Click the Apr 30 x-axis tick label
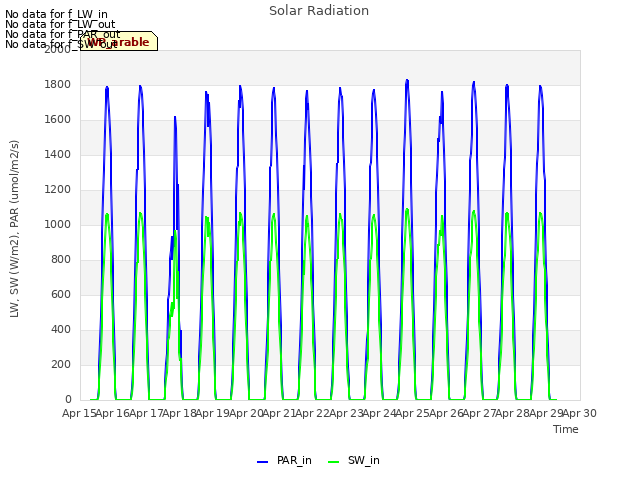Screen dimensions: 640x480 (580, 413)
